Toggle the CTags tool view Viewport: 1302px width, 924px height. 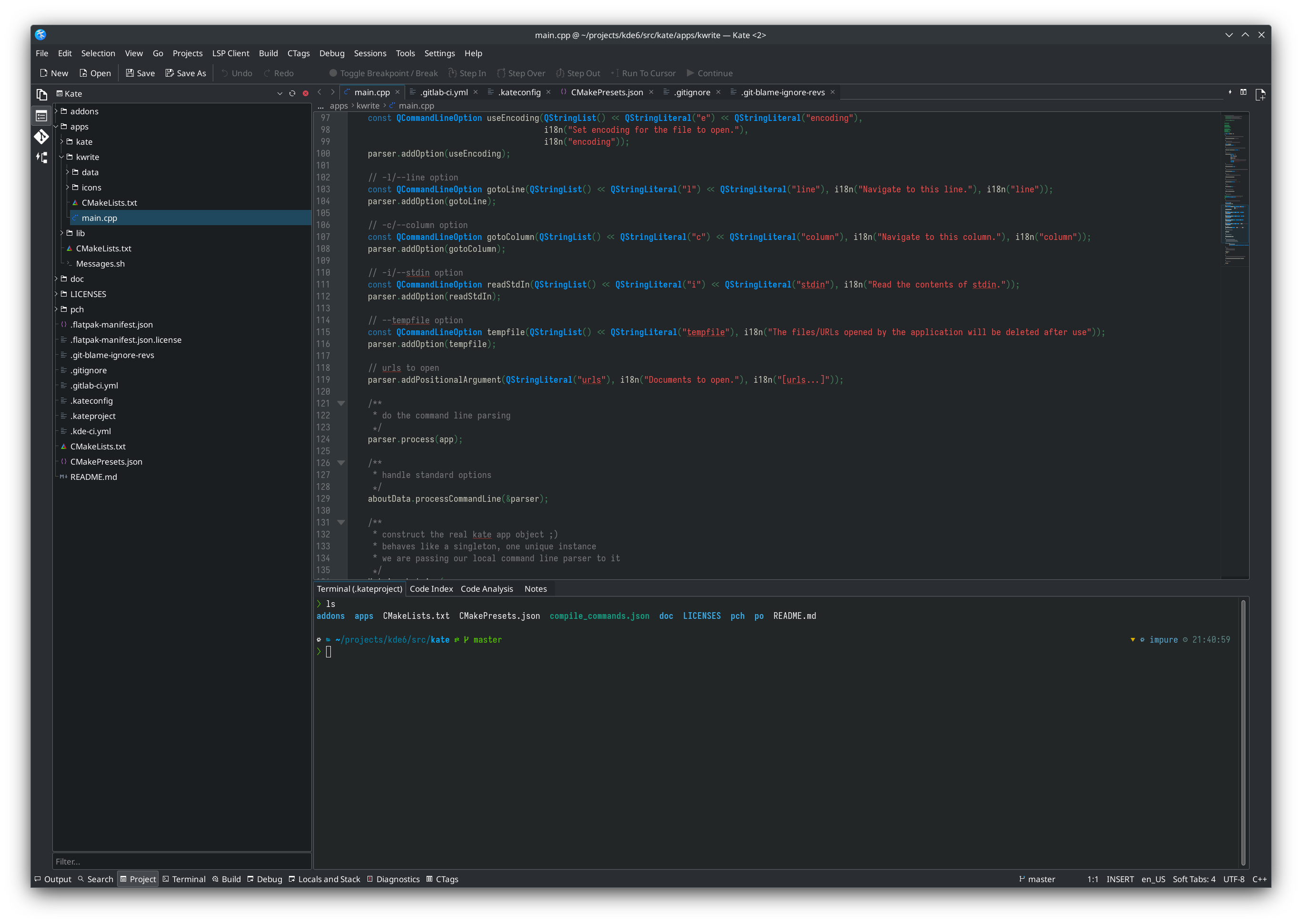coord(442,879)
